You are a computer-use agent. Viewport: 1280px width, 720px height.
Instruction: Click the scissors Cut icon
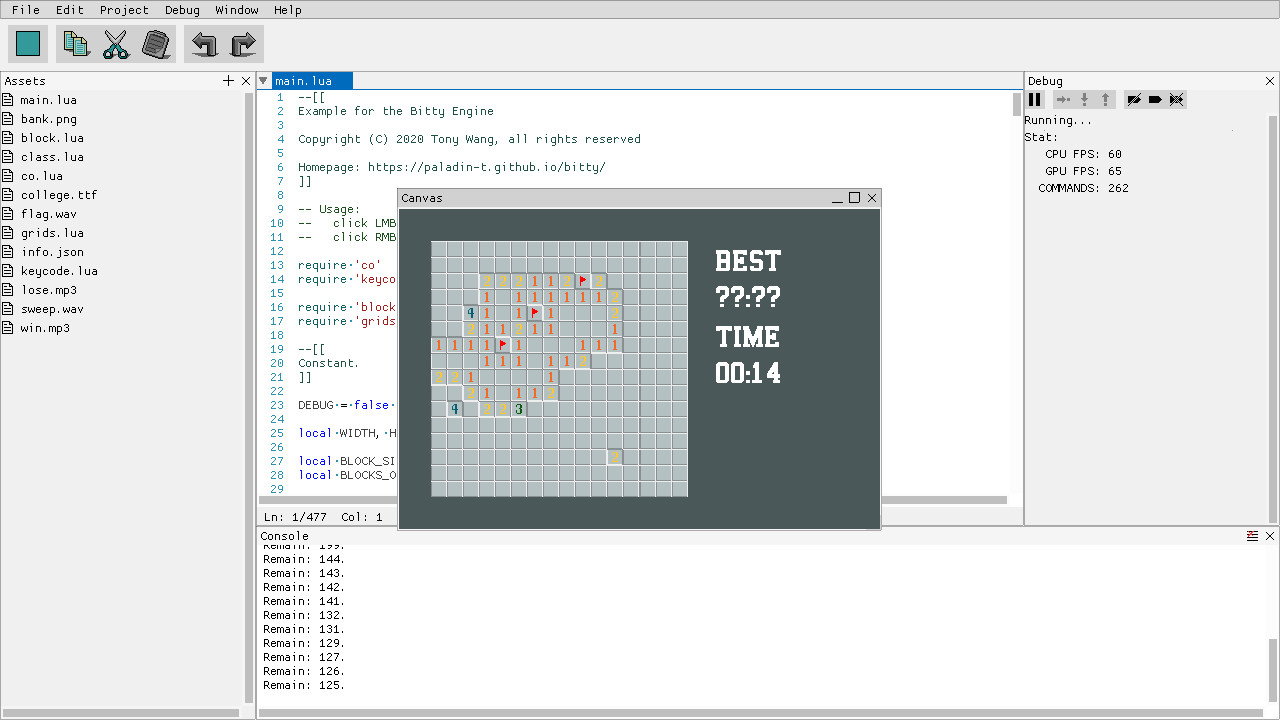[x=116, y=44]
